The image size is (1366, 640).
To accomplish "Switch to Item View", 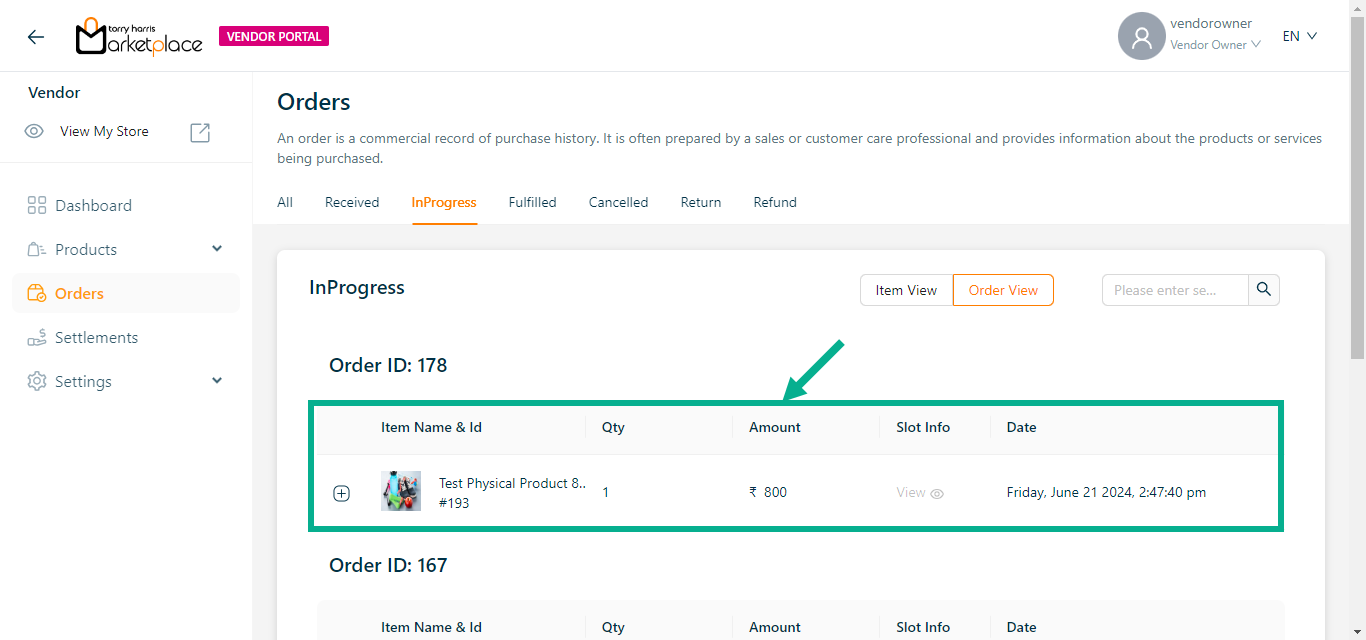I will (906, 290).
